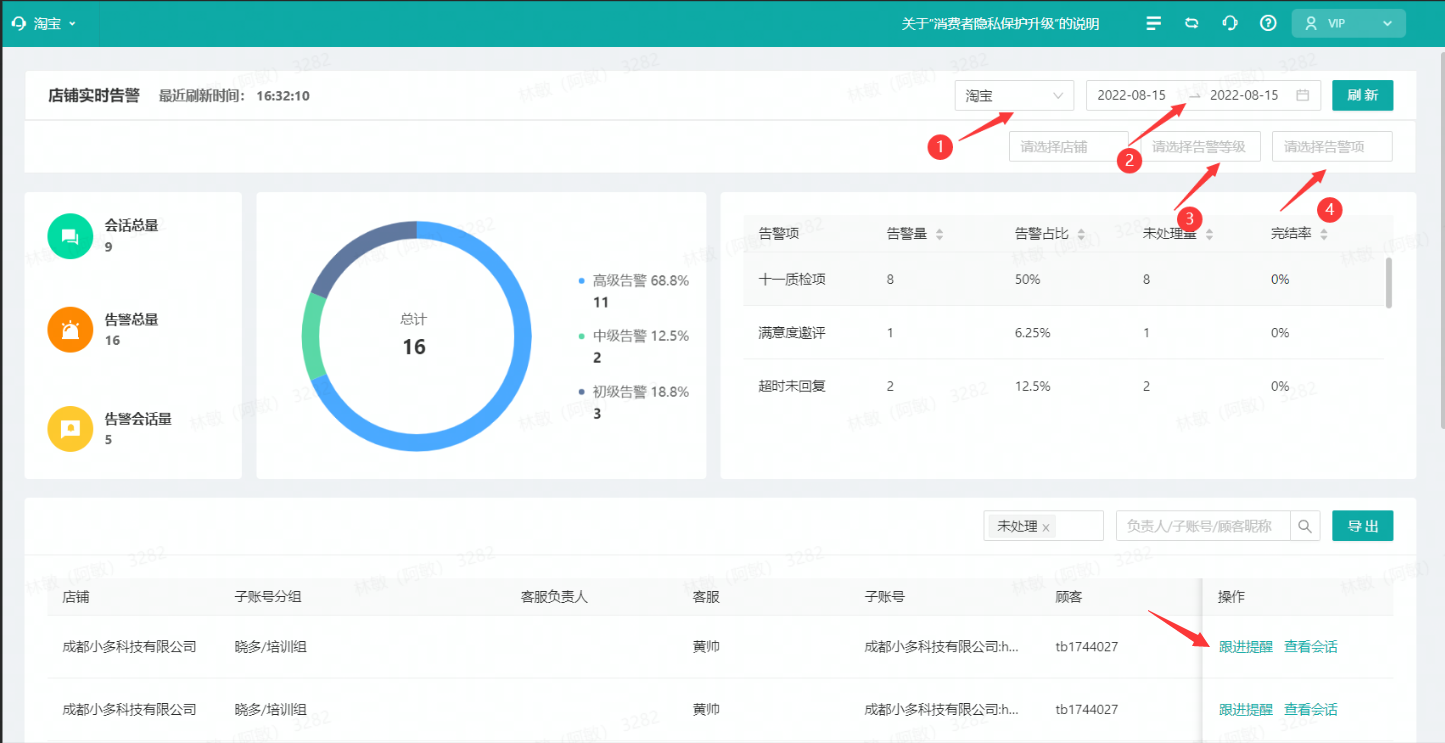Open the customer service headset icon
Screen dimensions: 1445x743
pyautogui.click(x=1231, y=23)
